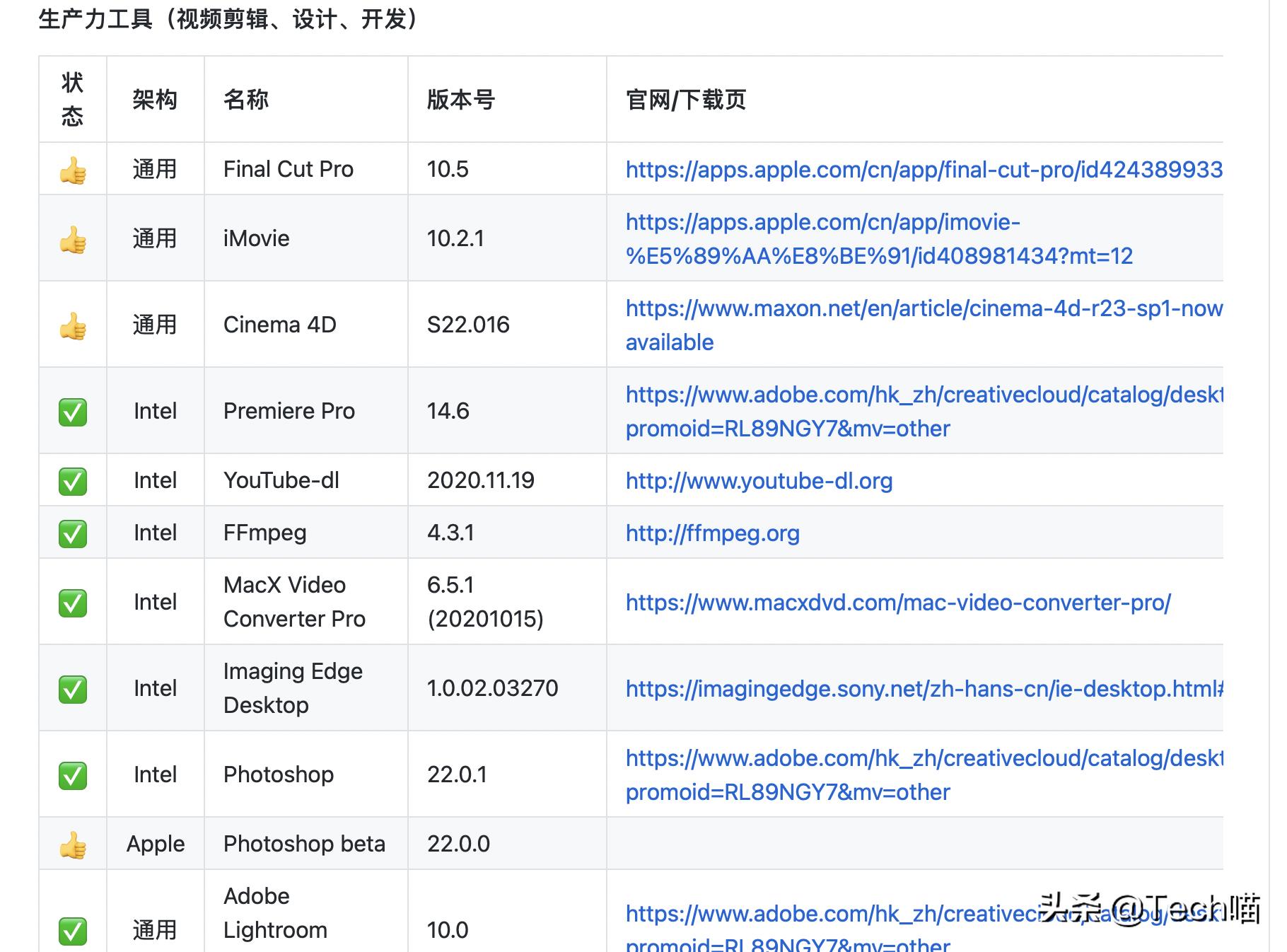Screen dimensions: 1287x952
Task: Click the checkmark icon for MacX Video Converter Pro
Action: coord(73,601)
